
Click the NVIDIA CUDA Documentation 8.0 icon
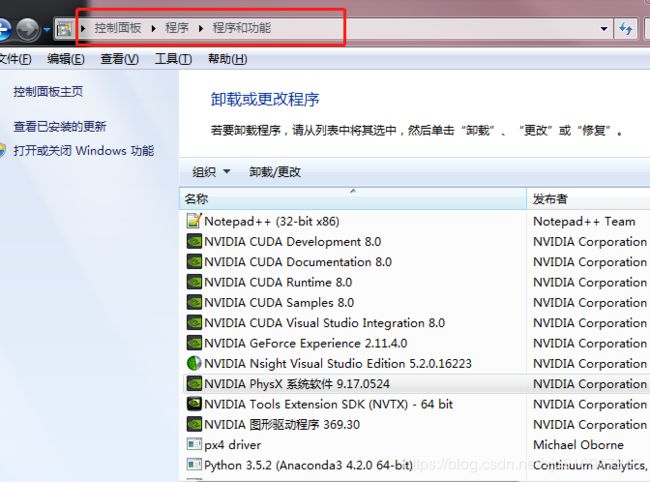tap(194, 262)
